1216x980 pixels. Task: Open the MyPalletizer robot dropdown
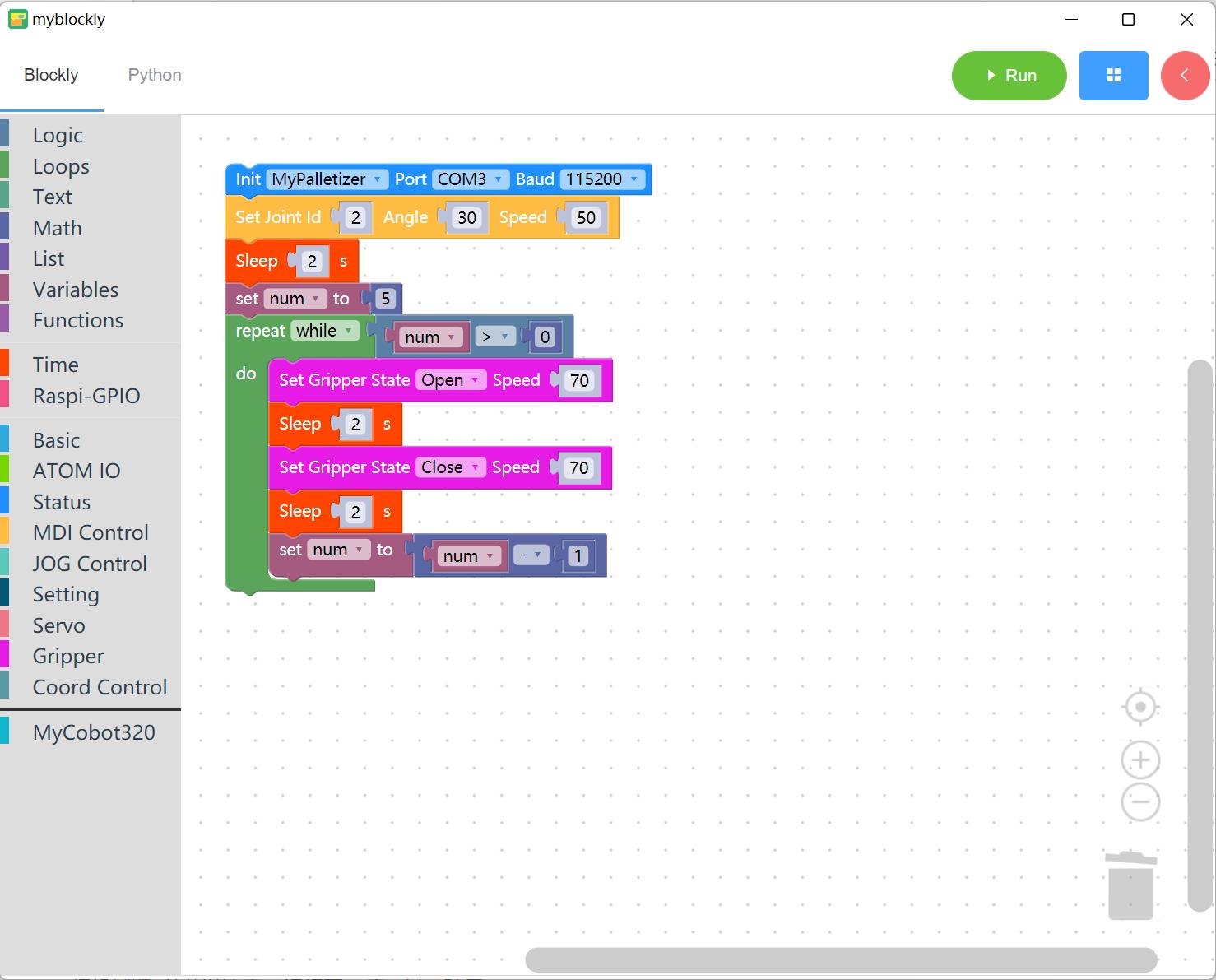pos(327,179)
